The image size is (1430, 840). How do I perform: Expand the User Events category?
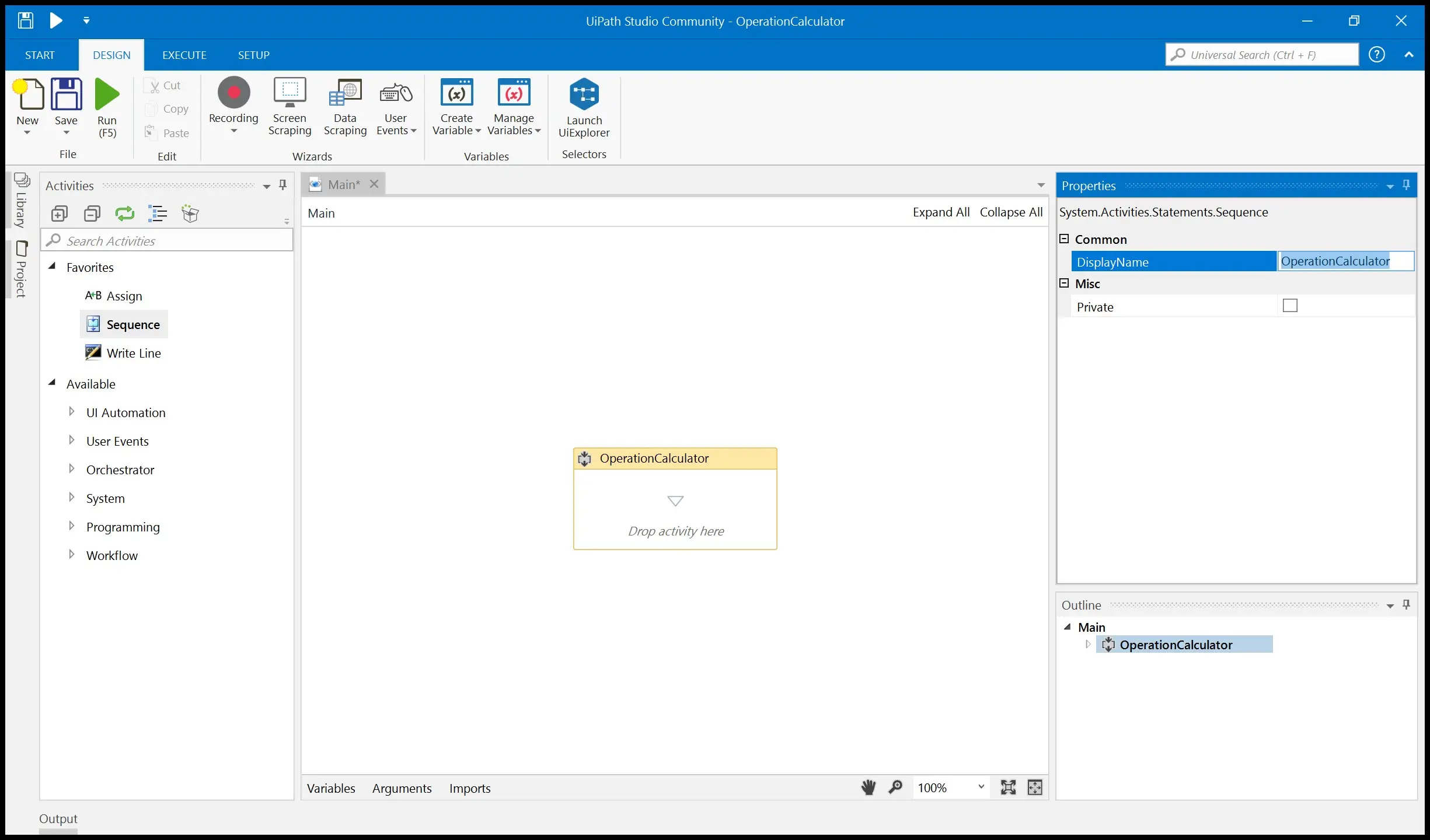click(71, 440)
